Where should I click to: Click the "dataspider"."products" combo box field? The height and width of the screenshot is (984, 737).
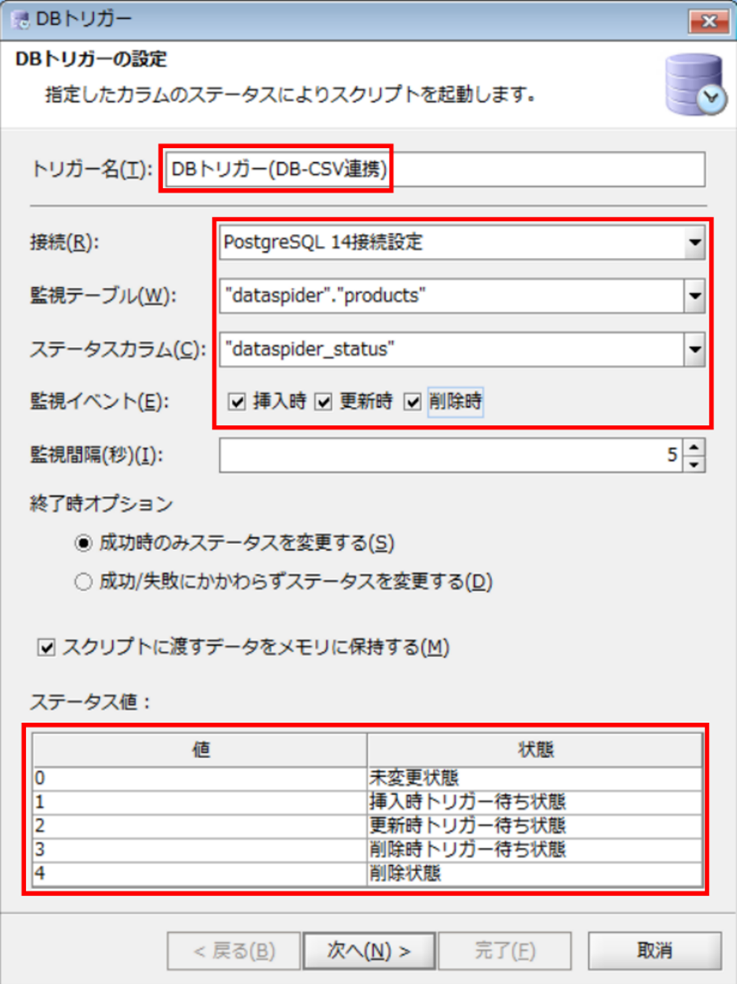(461, 296)
